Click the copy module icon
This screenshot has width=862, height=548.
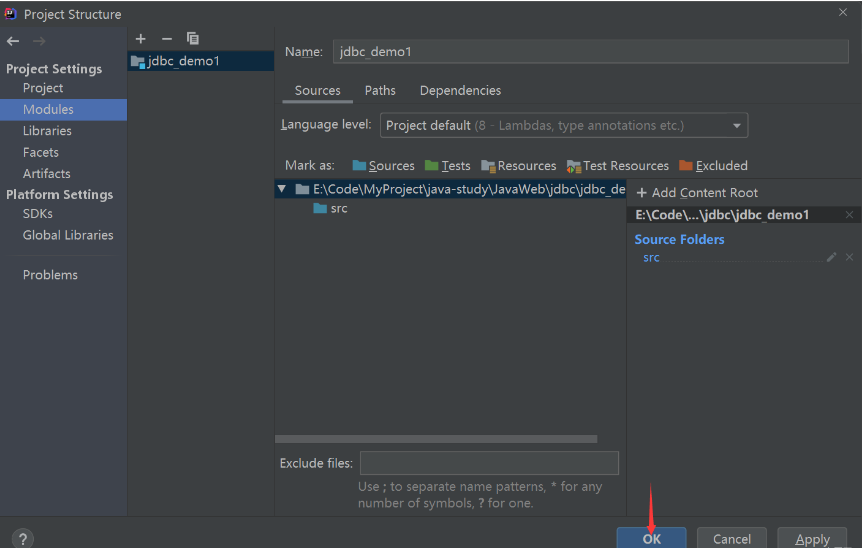[x=193, y=39]
